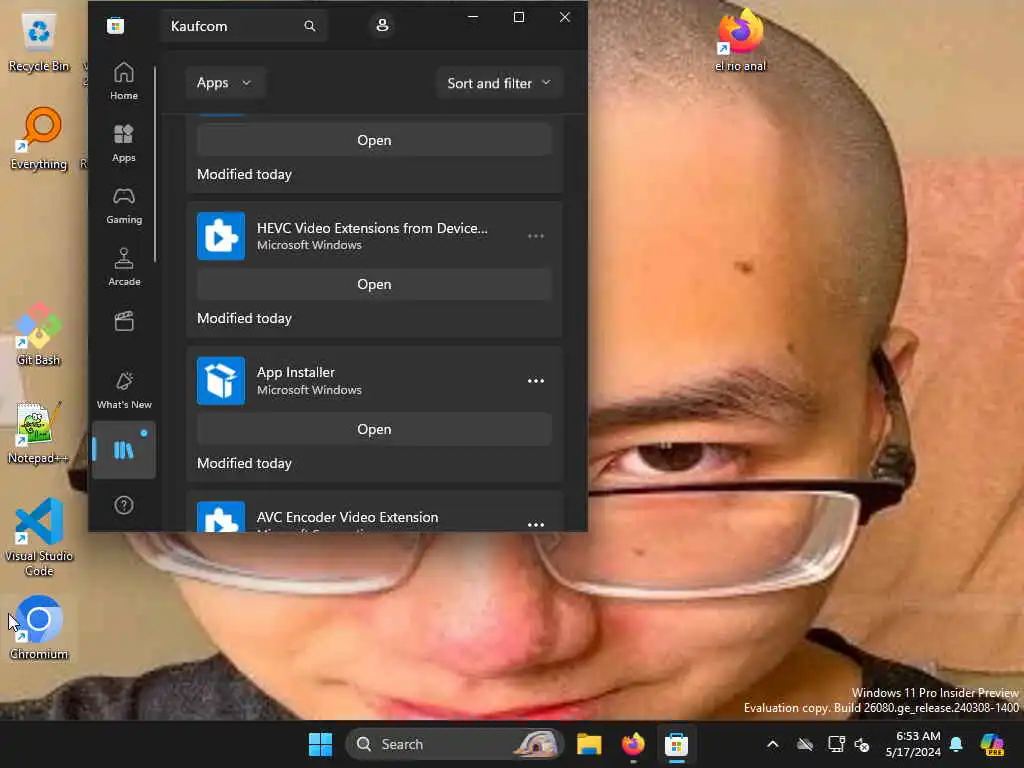Click the Microsoft Store logo icon
Image resolution: width=1024 pixels, height=768 pixels.
click(116, 25)
